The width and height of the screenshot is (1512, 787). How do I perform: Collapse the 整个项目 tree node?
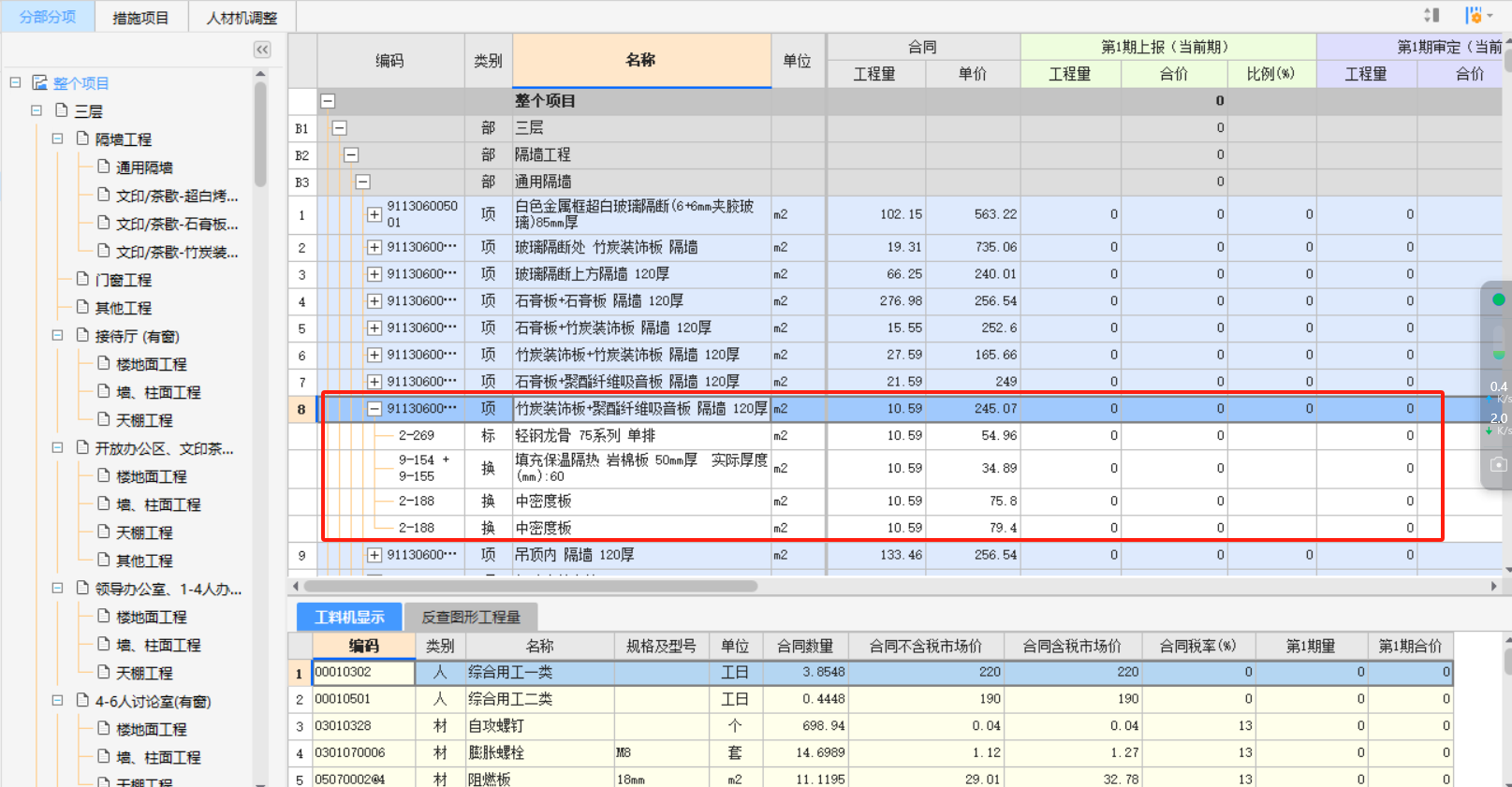(x=15, y=82)
